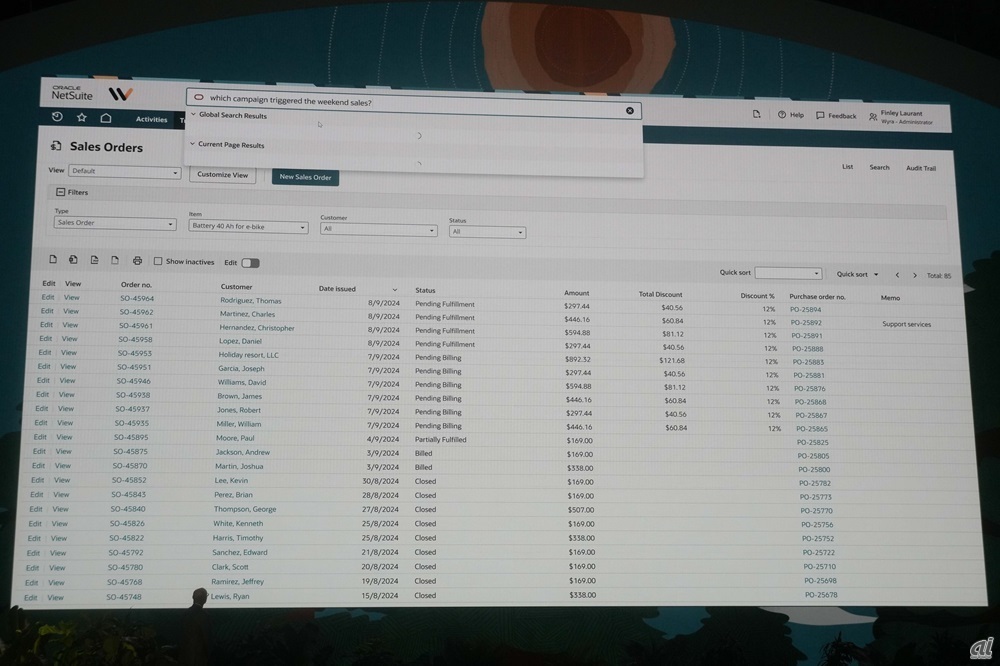Open order number SO-45962

click(x=136, y=312)
